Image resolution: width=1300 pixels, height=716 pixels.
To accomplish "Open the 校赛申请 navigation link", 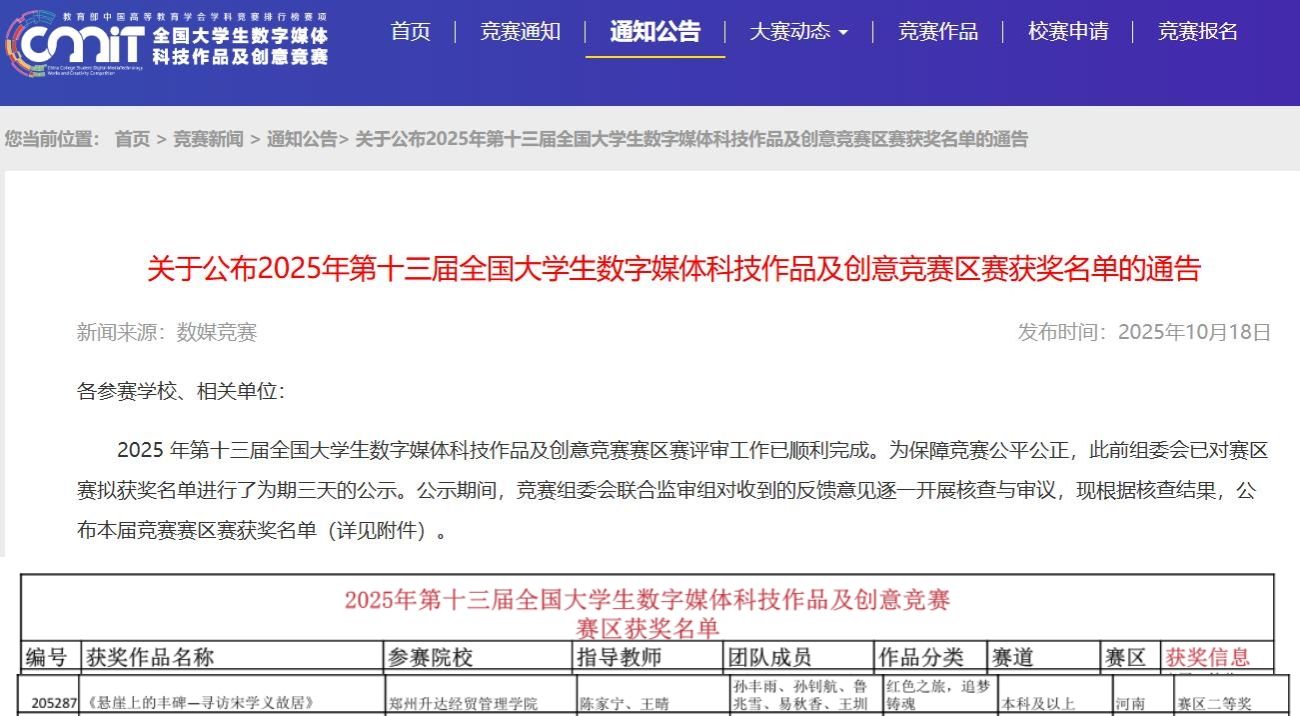I will tap(1068, 32).
